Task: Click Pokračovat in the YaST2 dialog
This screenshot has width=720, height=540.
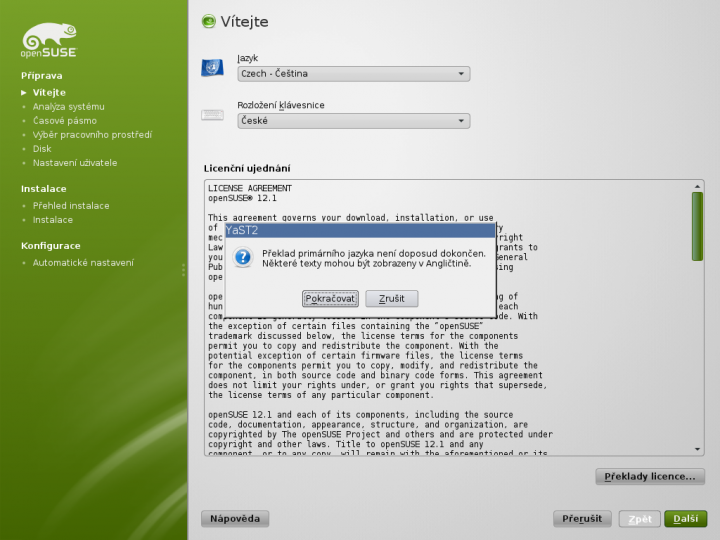Action: (330, 298)
